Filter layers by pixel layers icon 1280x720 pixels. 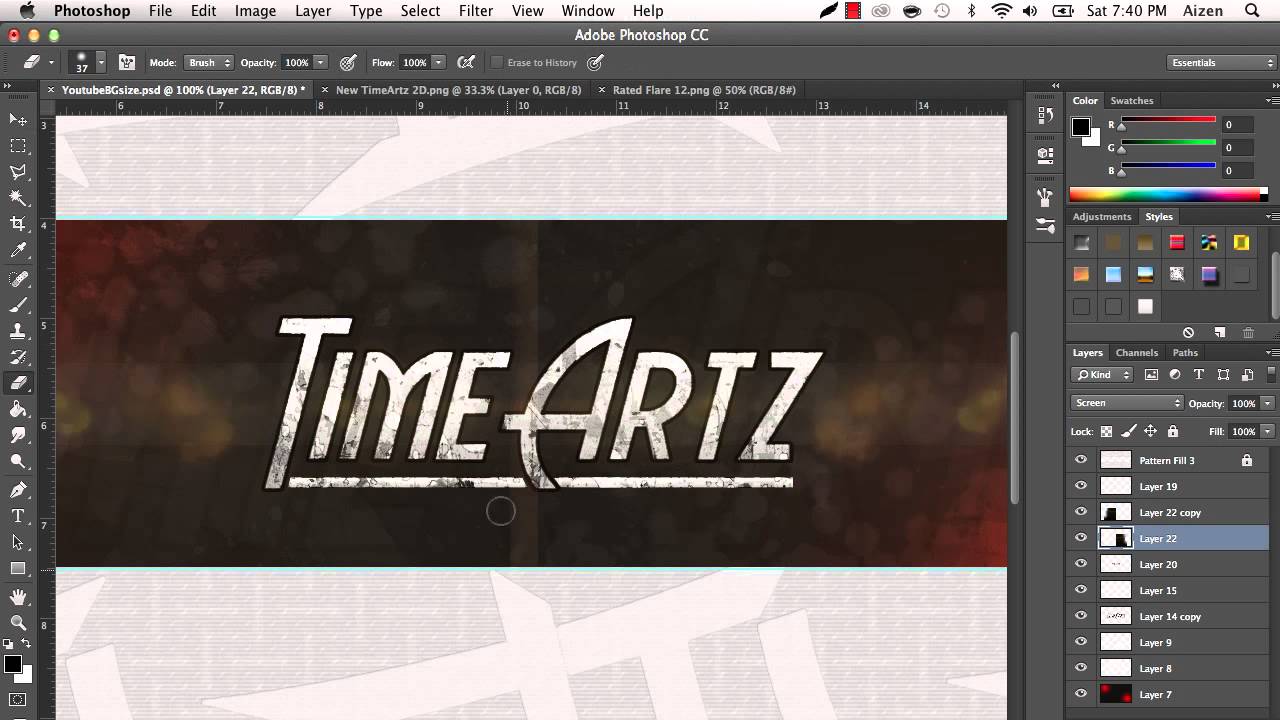pyautogui.click(x=1151, y=375)
